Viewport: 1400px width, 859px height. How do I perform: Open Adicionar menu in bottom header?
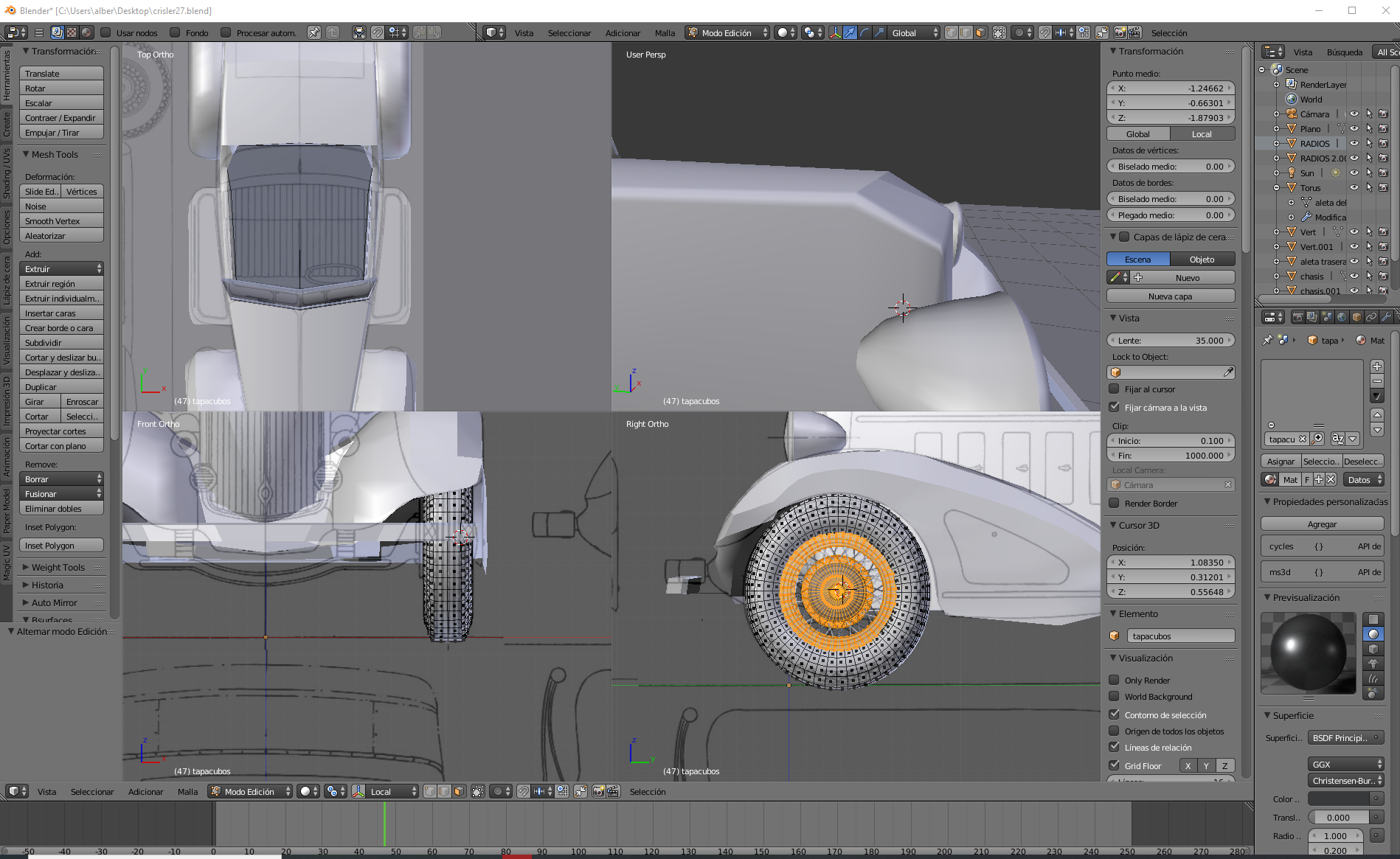(146, 791)
